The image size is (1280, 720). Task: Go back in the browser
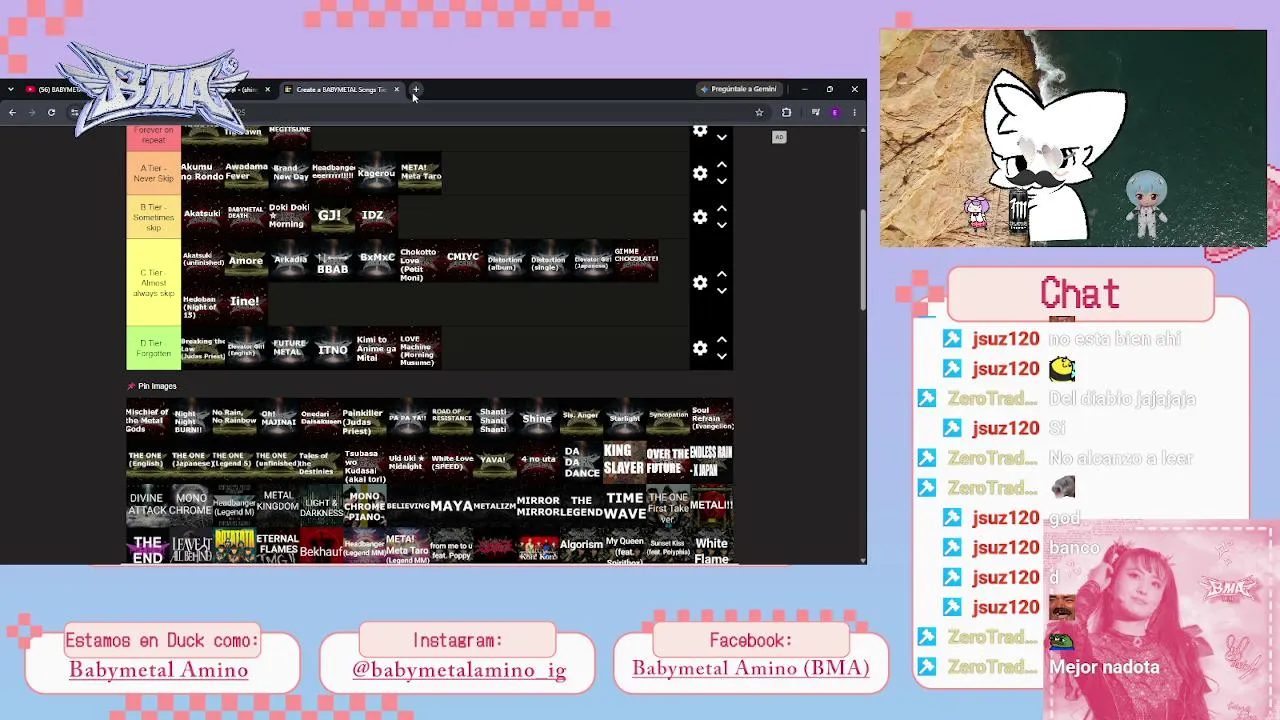[x=12, y=112]
